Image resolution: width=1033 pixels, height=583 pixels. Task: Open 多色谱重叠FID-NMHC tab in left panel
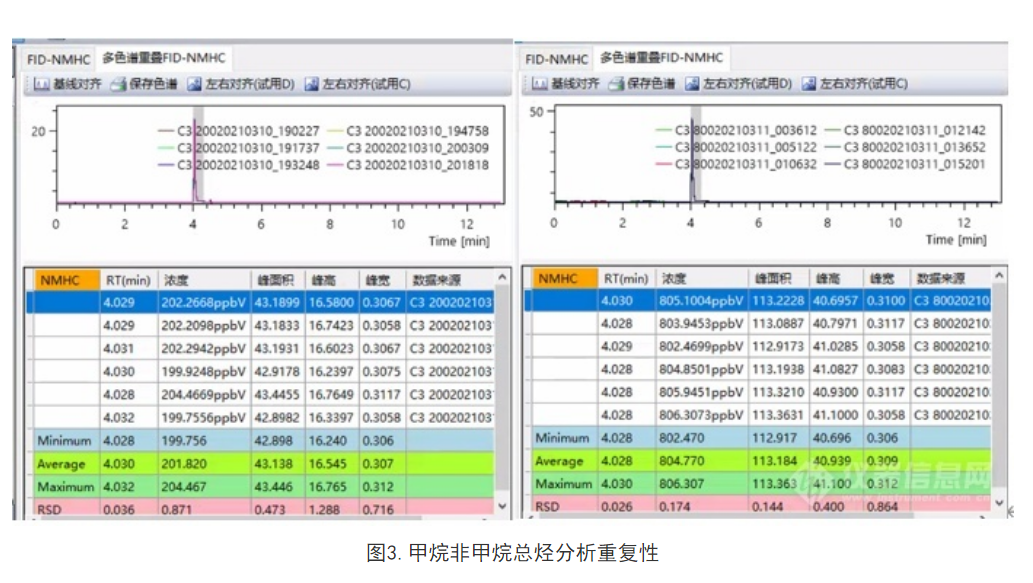164,59
